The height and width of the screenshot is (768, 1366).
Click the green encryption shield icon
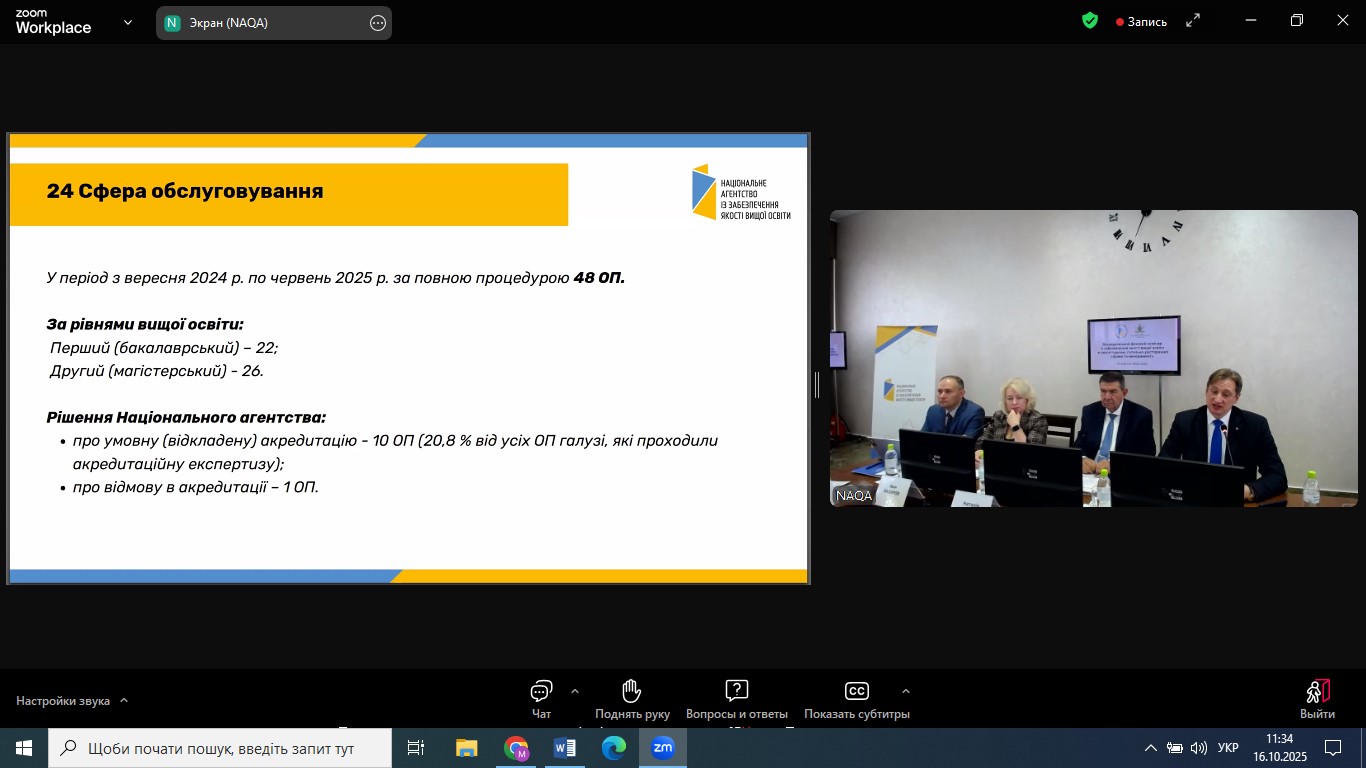[x=1090, y=21]
